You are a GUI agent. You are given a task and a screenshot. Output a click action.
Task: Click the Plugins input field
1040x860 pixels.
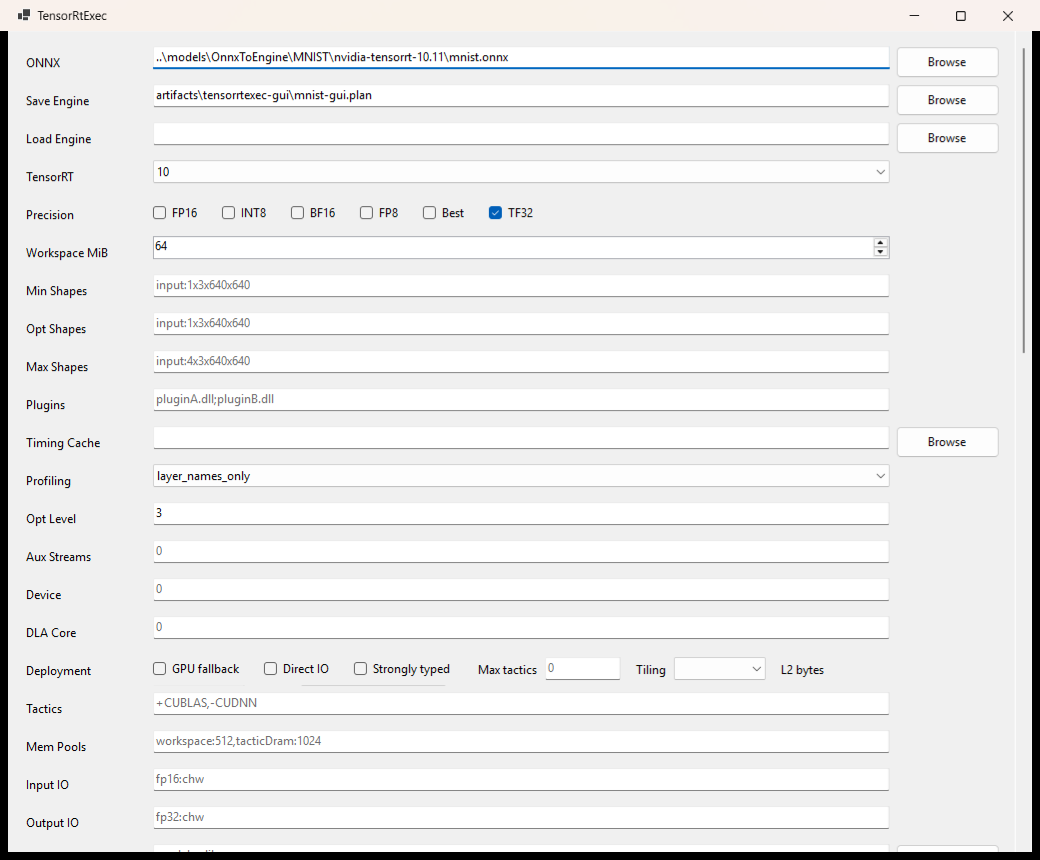pyautogui.click(x=521, y=400)
